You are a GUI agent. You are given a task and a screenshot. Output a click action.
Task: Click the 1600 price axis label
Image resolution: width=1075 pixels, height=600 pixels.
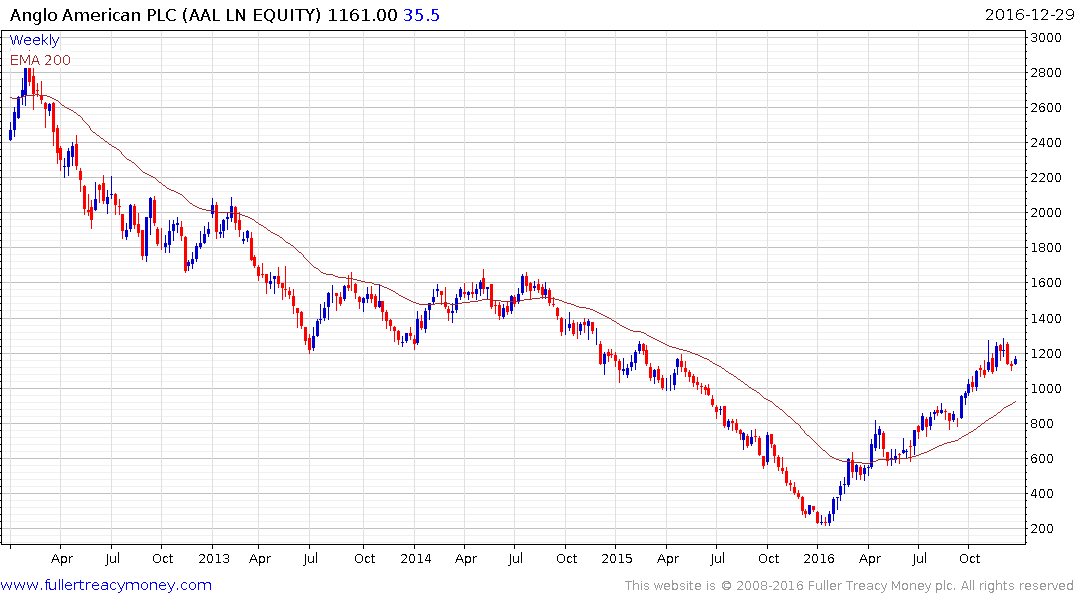point(1046,283)
